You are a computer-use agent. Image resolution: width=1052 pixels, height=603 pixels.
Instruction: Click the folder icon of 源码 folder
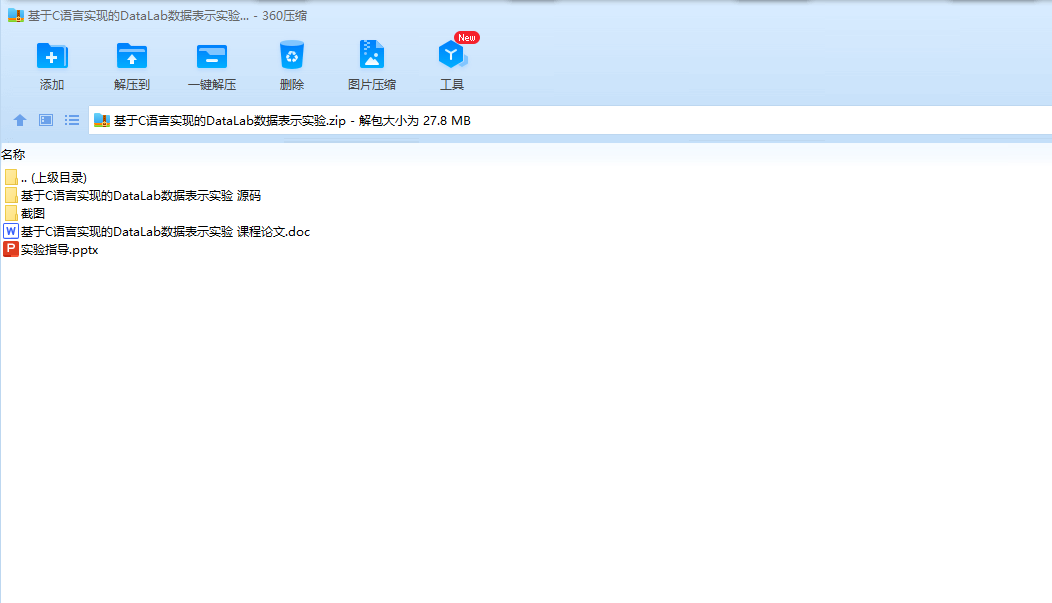[11, 195]
